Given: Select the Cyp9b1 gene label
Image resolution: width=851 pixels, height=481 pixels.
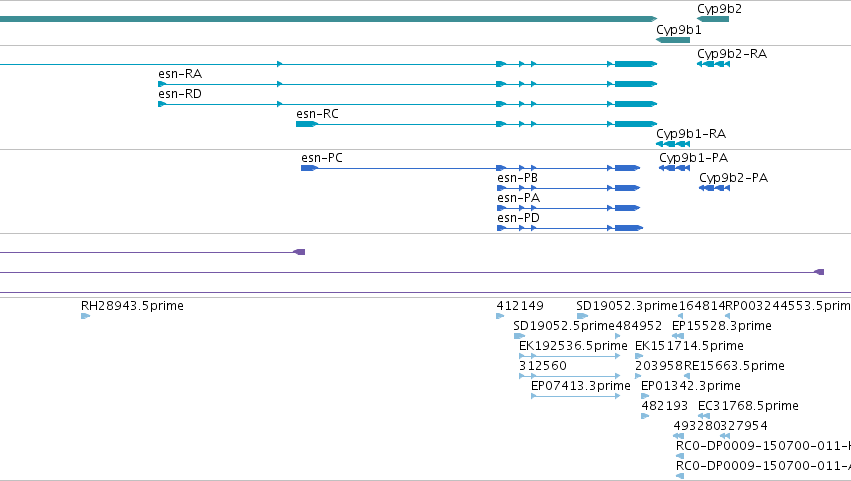Looking at the screenshot, I should coord(678,30).
